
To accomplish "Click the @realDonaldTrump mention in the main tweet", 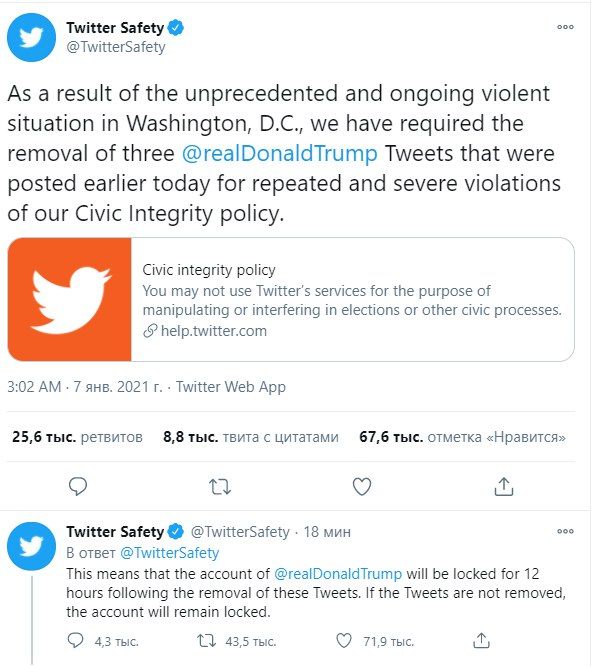I will coord(280,153).
